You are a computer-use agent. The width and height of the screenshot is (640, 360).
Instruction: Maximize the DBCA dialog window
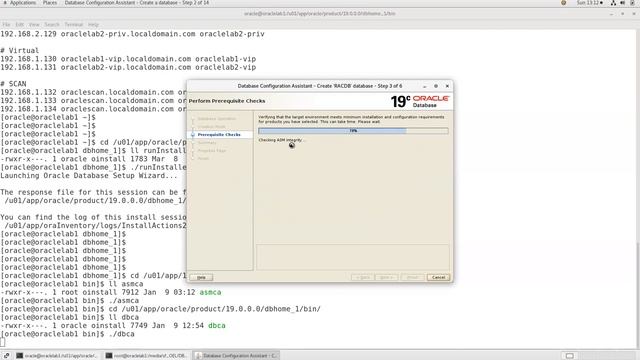point(436,86)
